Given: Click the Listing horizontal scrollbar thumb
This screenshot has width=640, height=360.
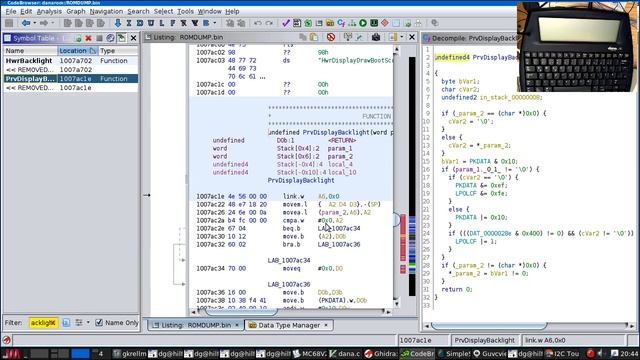Looking at the screenshot, I should [x=241, y=312].
